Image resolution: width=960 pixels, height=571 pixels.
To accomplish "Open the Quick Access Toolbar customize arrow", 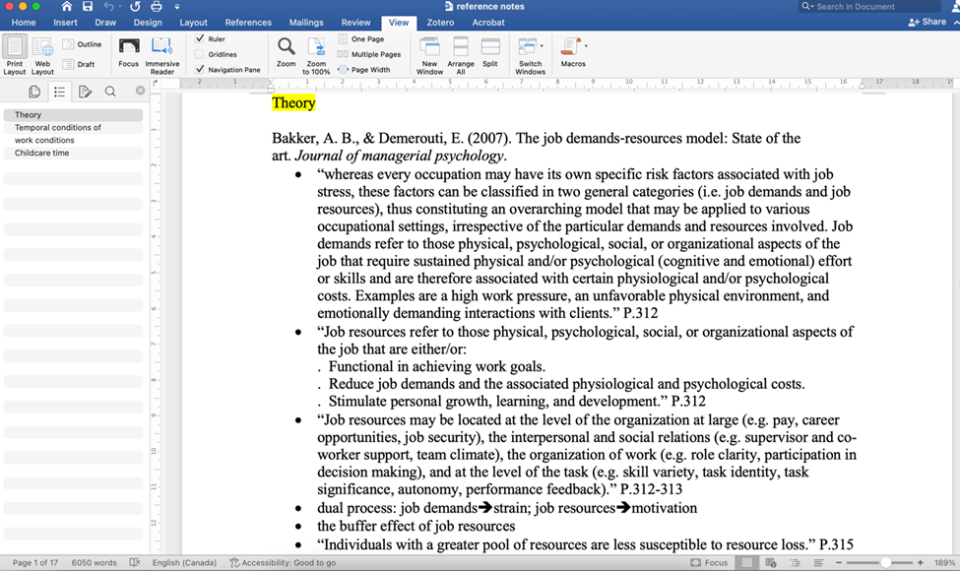I will [176, 7].
